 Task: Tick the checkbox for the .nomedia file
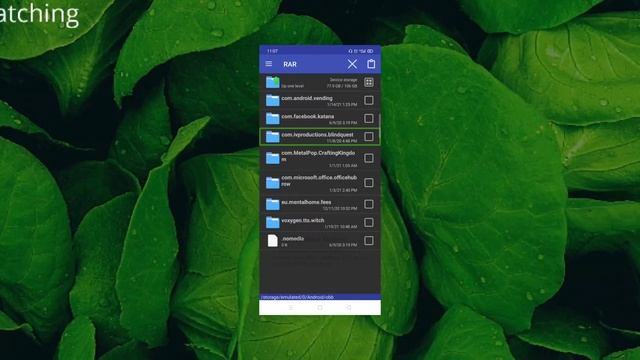coord(369,240)
